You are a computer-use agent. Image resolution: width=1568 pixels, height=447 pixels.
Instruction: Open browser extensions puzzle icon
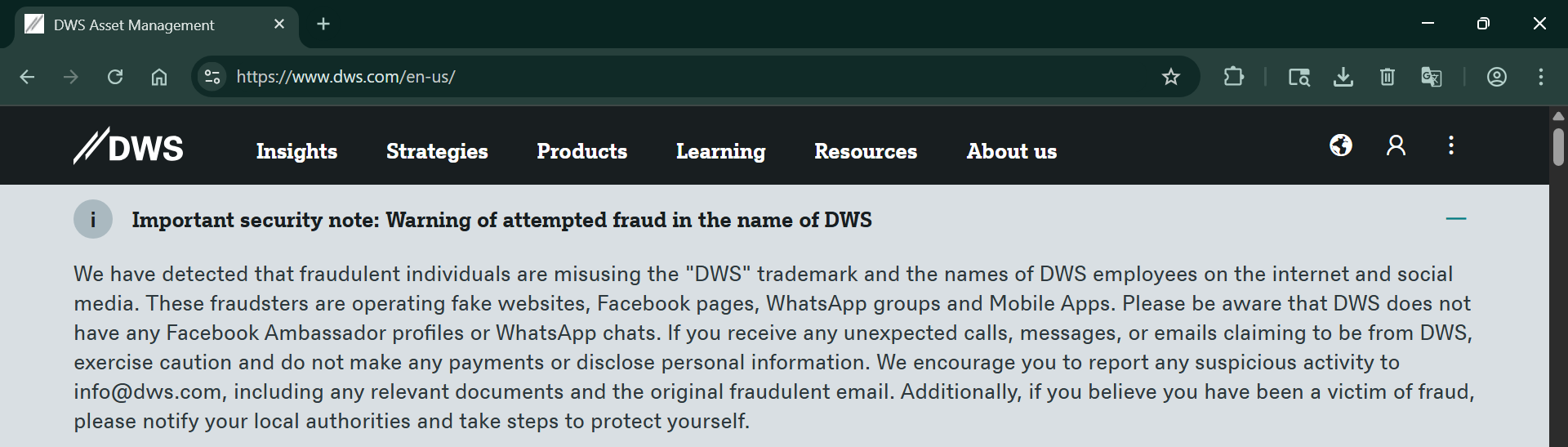click(x=1233, y=77)
